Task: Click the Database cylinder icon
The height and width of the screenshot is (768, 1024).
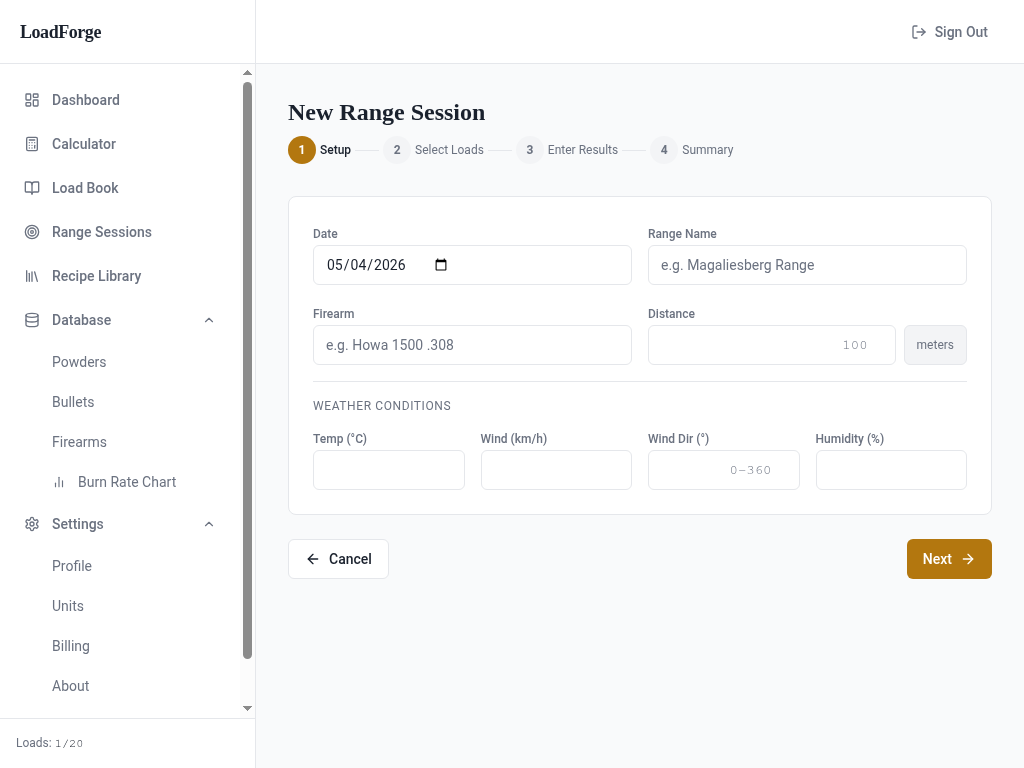Action: pos(32,320)
